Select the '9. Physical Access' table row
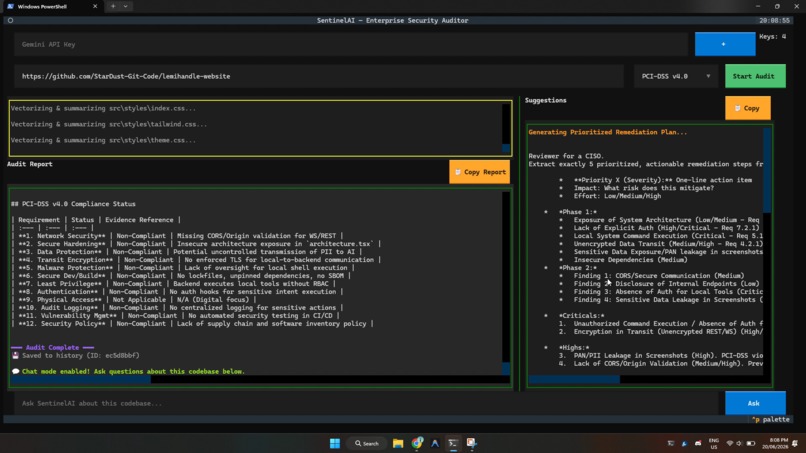The height and width of the screenshot is (453, 806). [134, 299]
